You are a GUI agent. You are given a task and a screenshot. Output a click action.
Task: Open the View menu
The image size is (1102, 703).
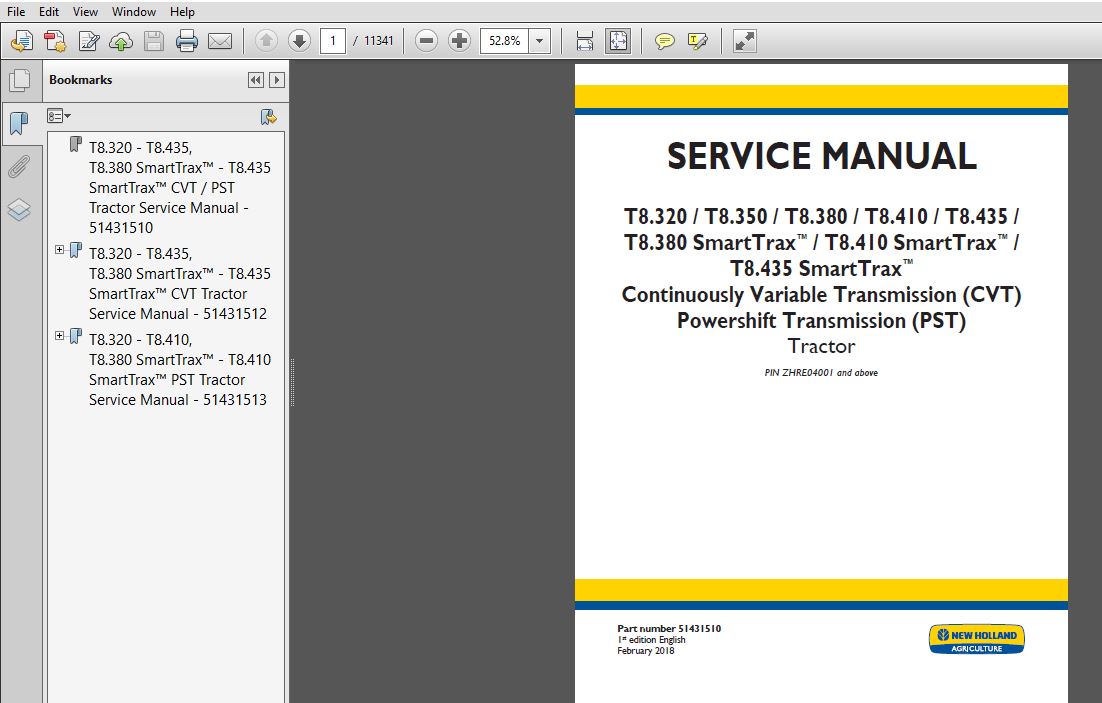[x=85, y=11]
